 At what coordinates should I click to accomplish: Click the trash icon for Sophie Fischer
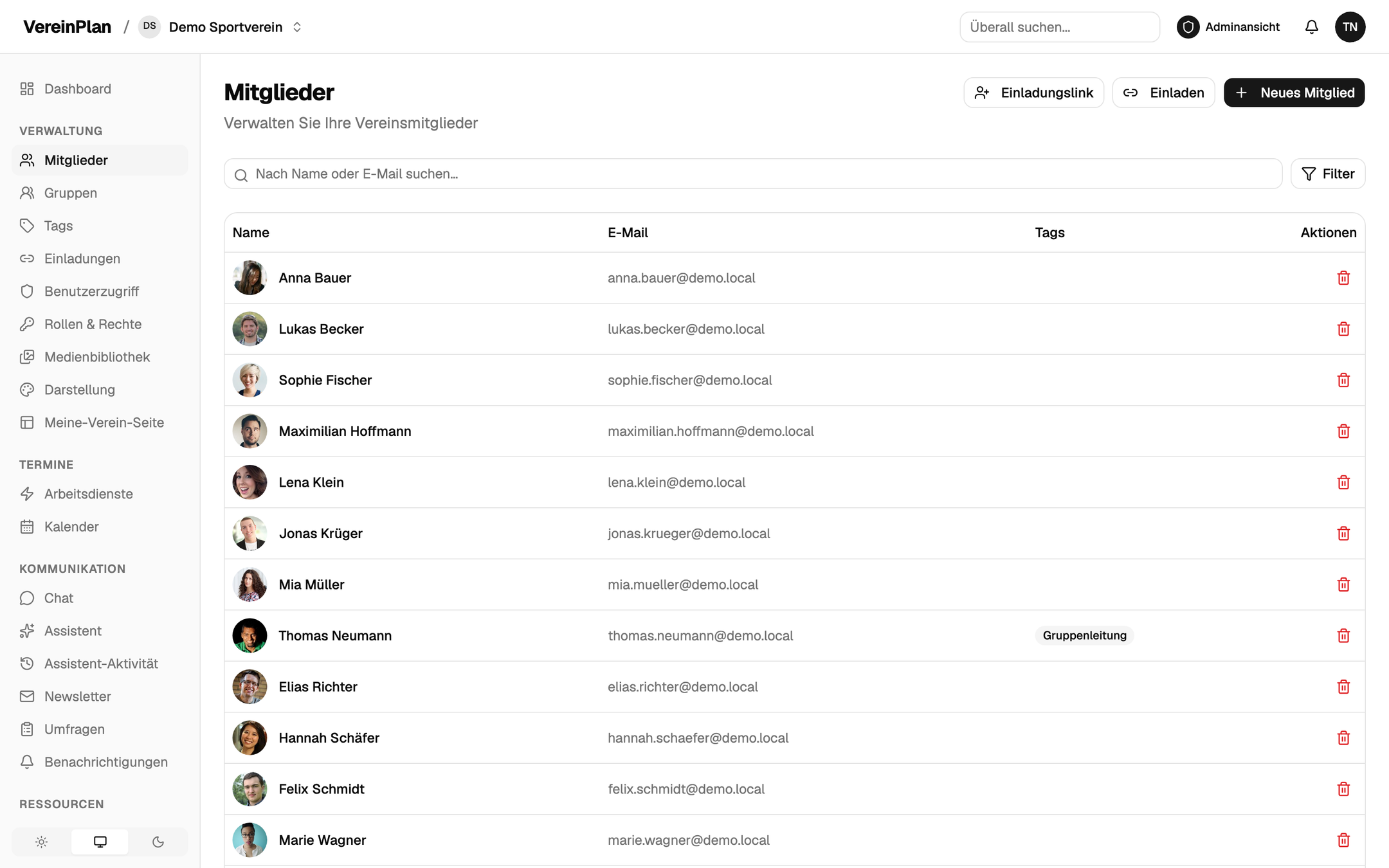coord(1343,380)
